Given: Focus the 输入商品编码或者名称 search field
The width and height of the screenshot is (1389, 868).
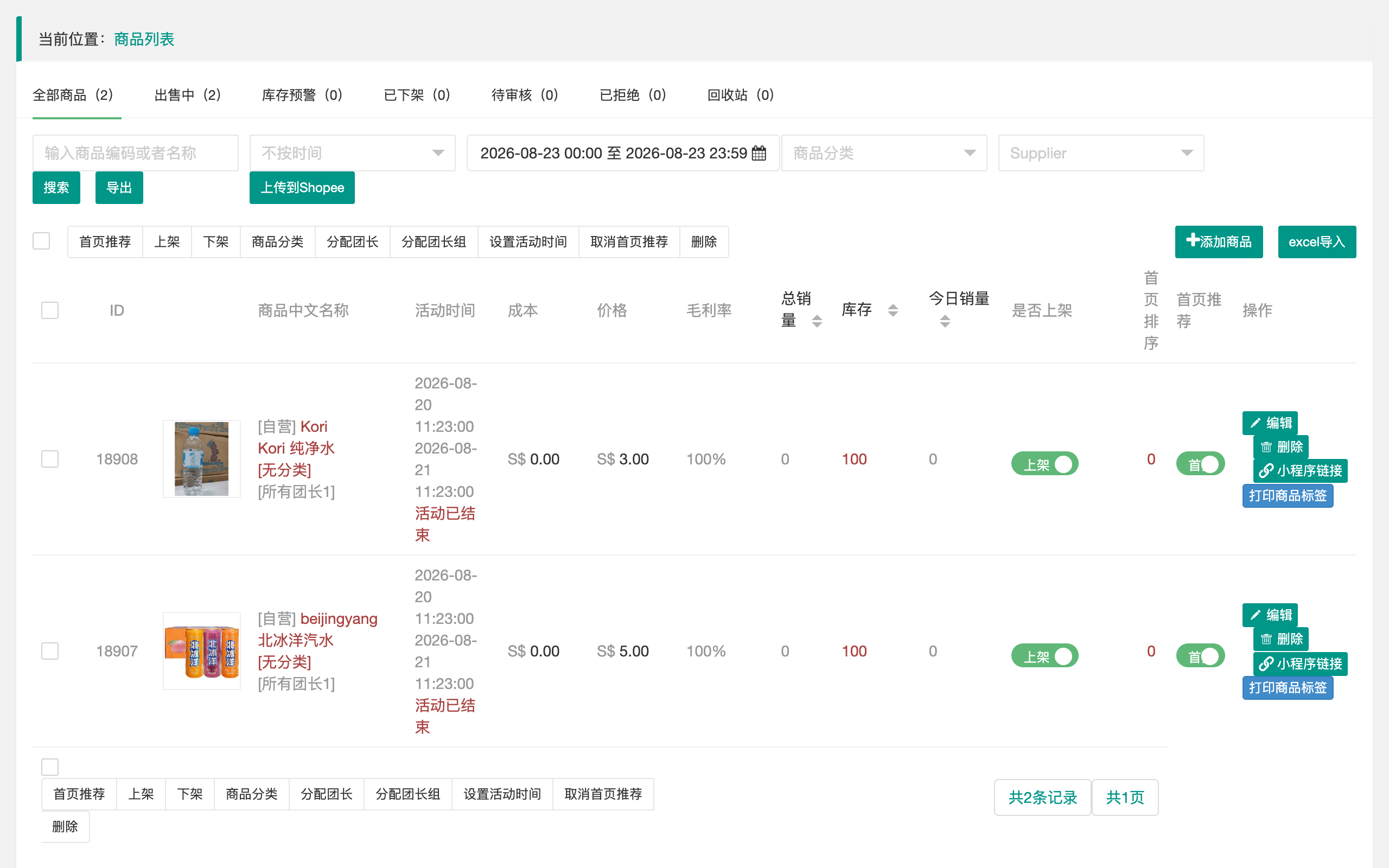Looking at the screenshot, I should click(136, 154).
